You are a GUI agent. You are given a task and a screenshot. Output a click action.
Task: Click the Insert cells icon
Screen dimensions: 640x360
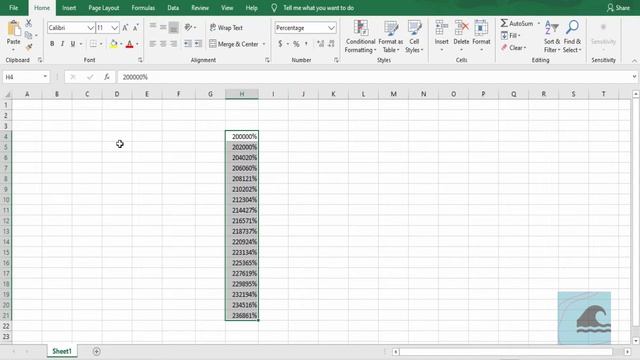tap(441, 28)
